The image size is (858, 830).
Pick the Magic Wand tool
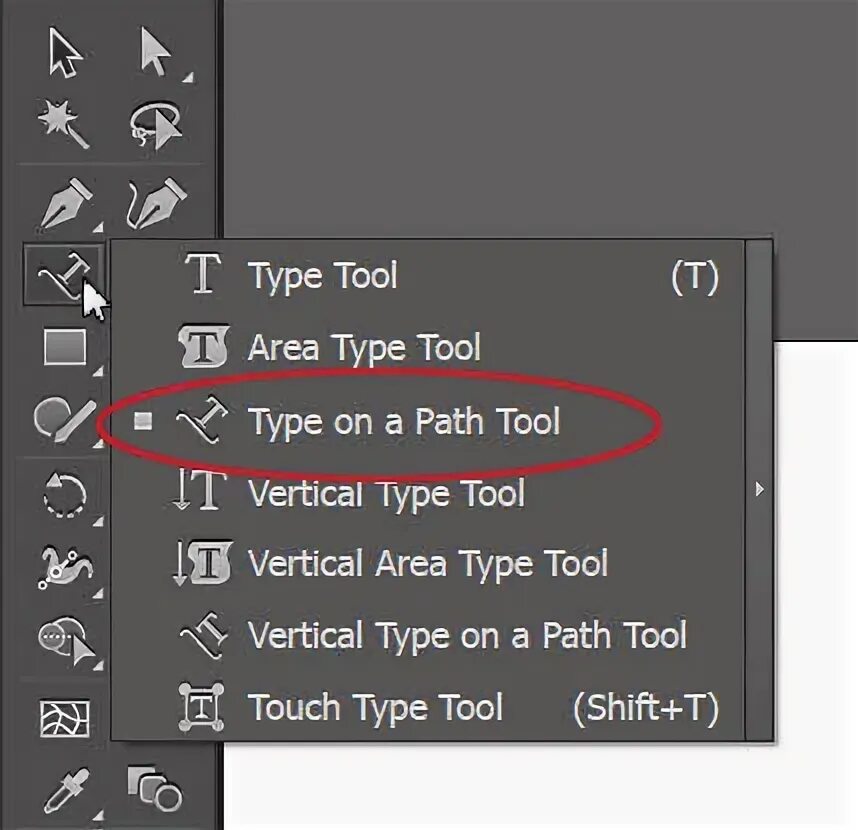tap(63, 125)
